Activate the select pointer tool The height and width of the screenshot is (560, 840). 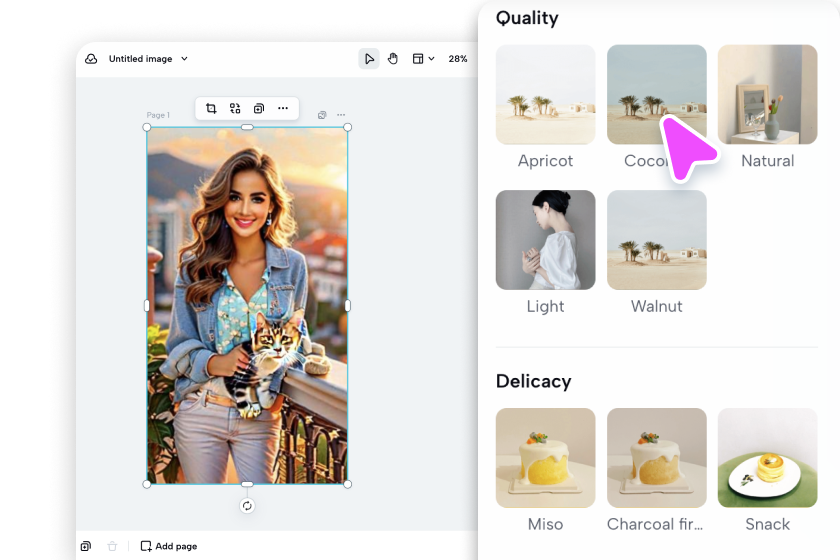pos(369,59)
